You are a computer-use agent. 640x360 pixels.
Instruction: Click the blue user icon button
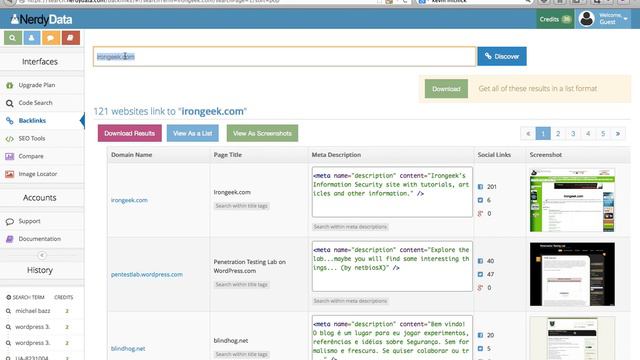(x=31, y=38)
